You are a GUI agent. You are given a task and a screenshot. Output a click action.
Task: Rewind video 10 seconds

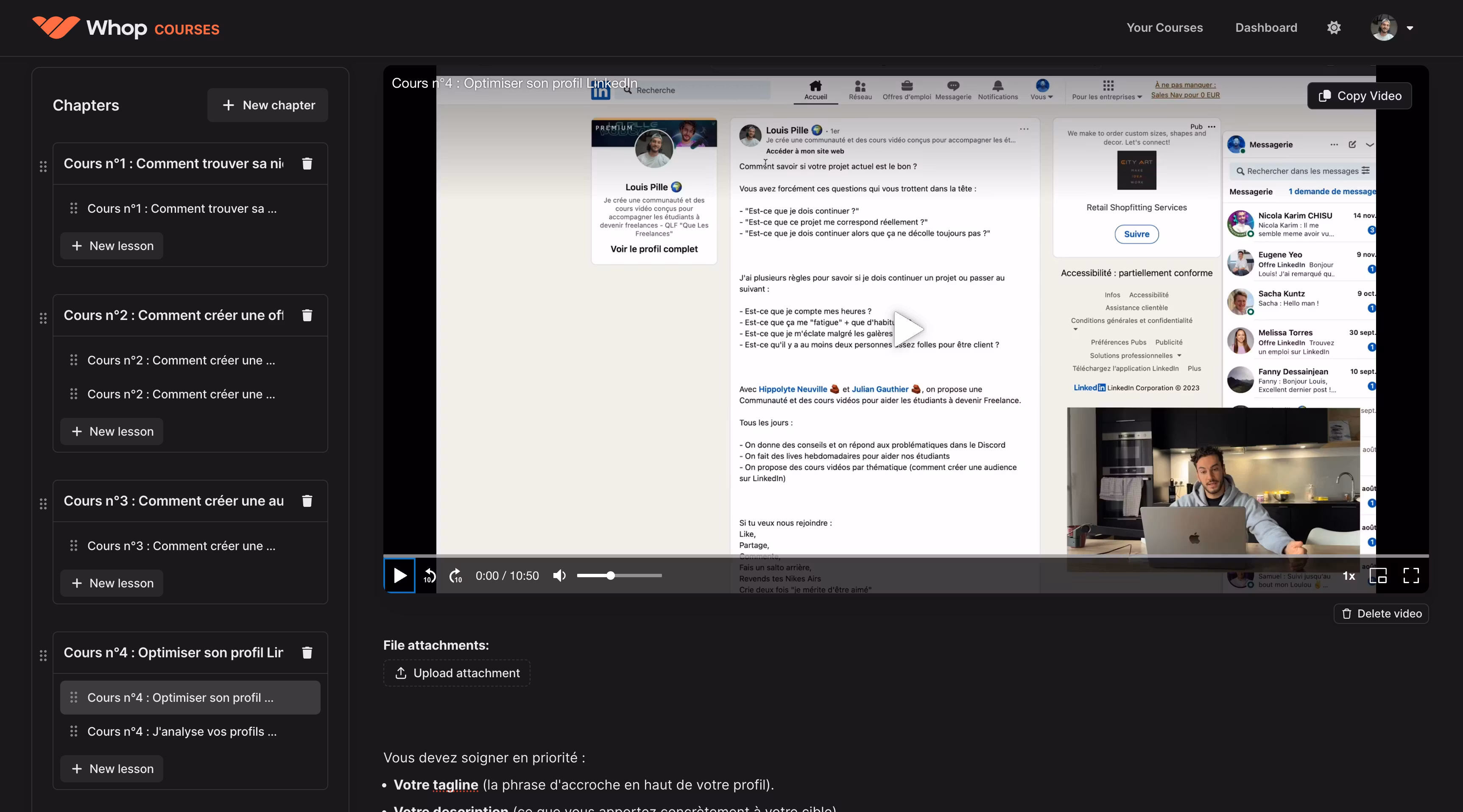pyautogui.click(x=429, y=576)
